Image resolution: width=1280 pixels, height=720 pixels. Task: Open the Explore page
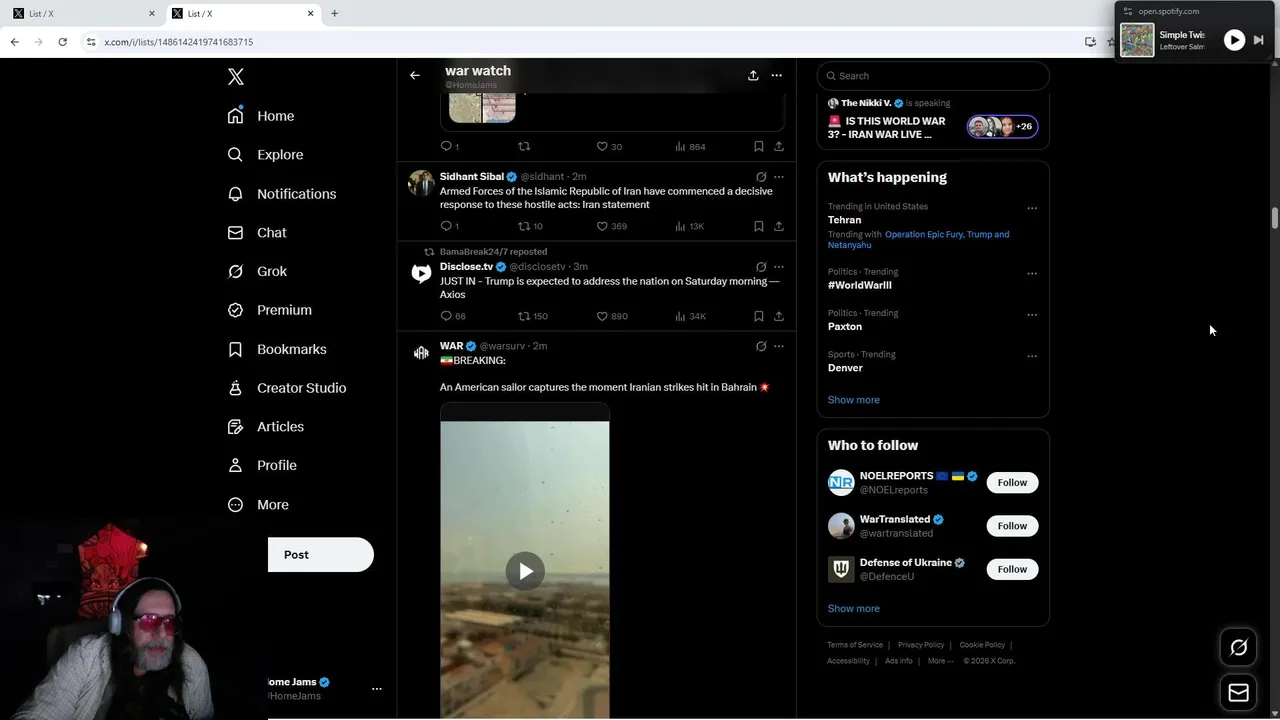click(265, 155)
